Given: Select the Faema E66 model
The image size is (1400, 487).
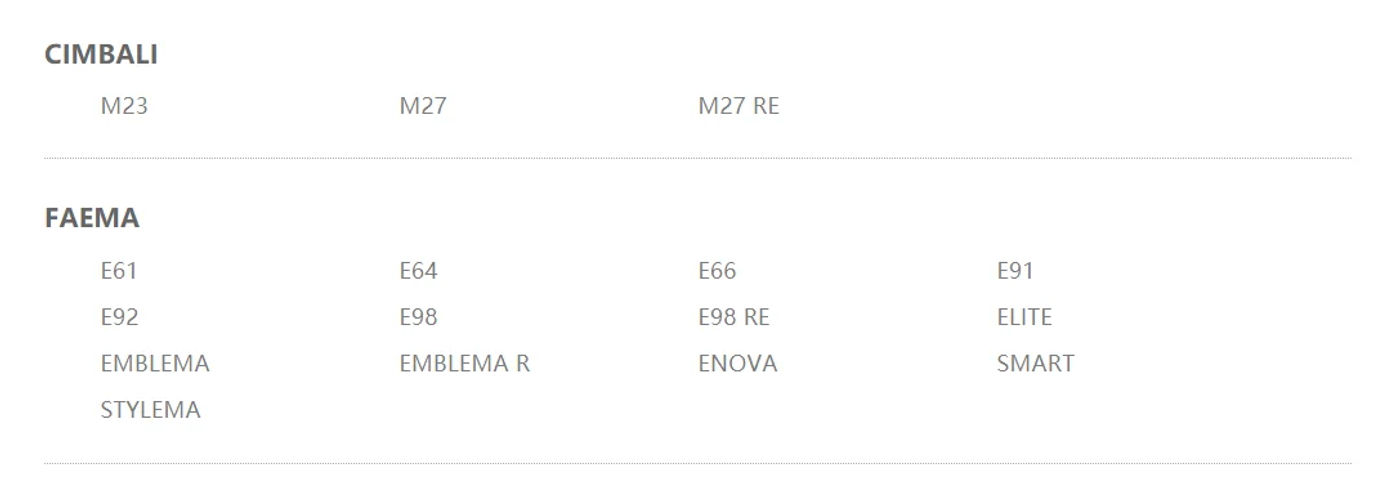Looking at the screenshot, I should click(717, 271).
